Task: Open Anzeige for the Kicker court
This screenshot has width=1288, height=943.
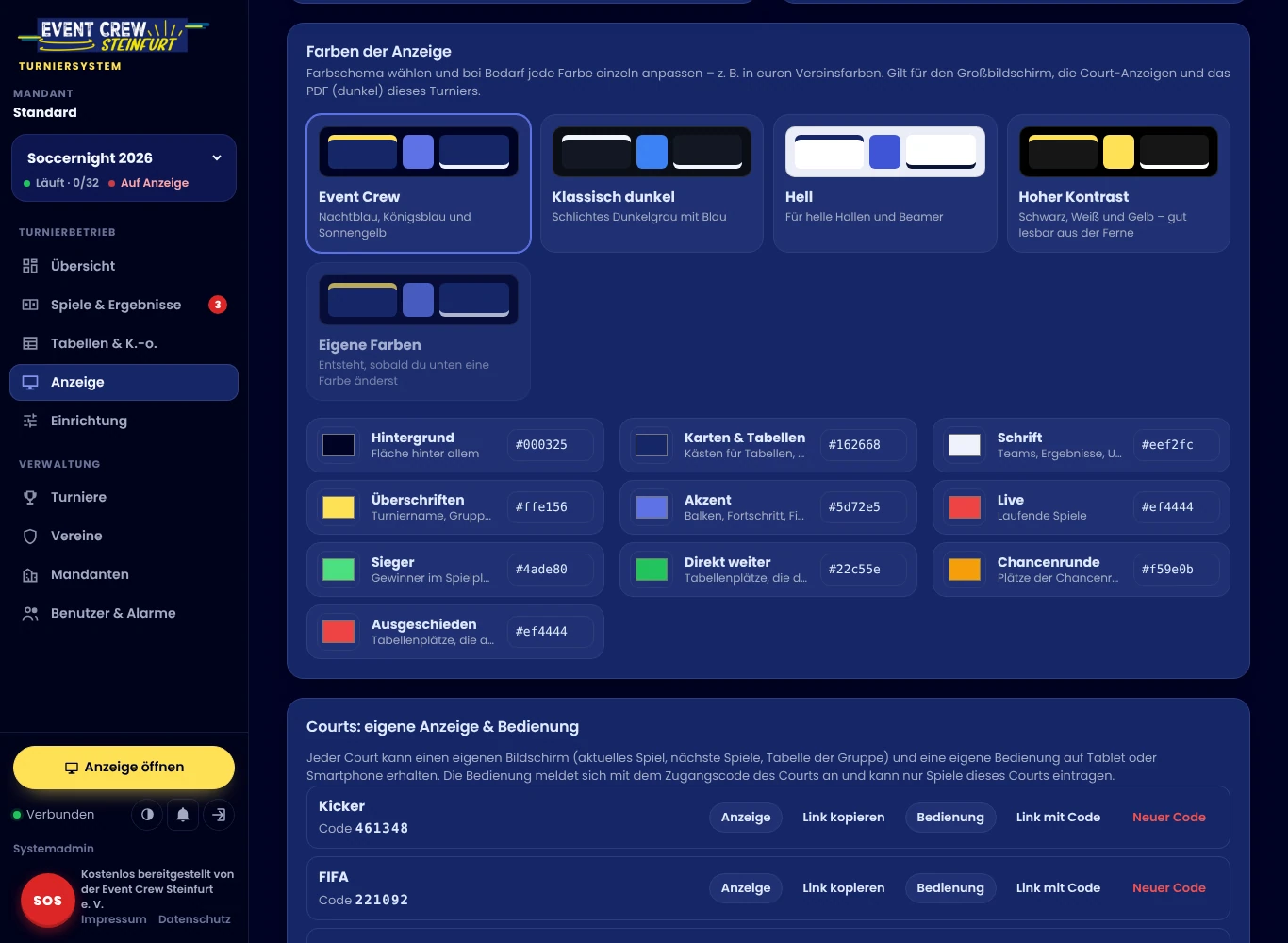Action: (746, 818)
